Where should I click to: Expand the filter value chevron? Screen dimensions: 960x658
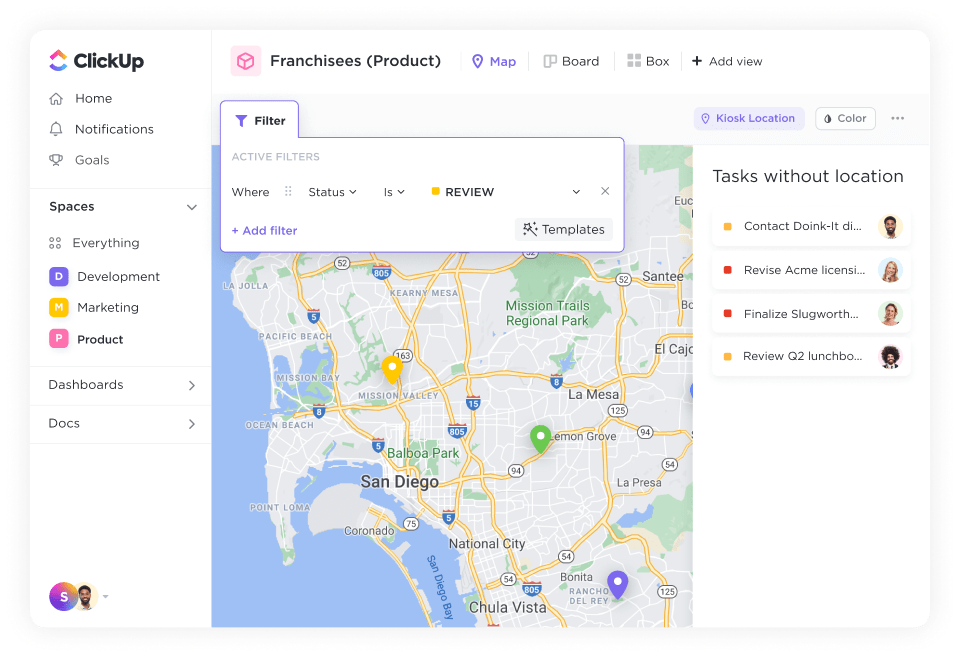[x=576, y=192]
